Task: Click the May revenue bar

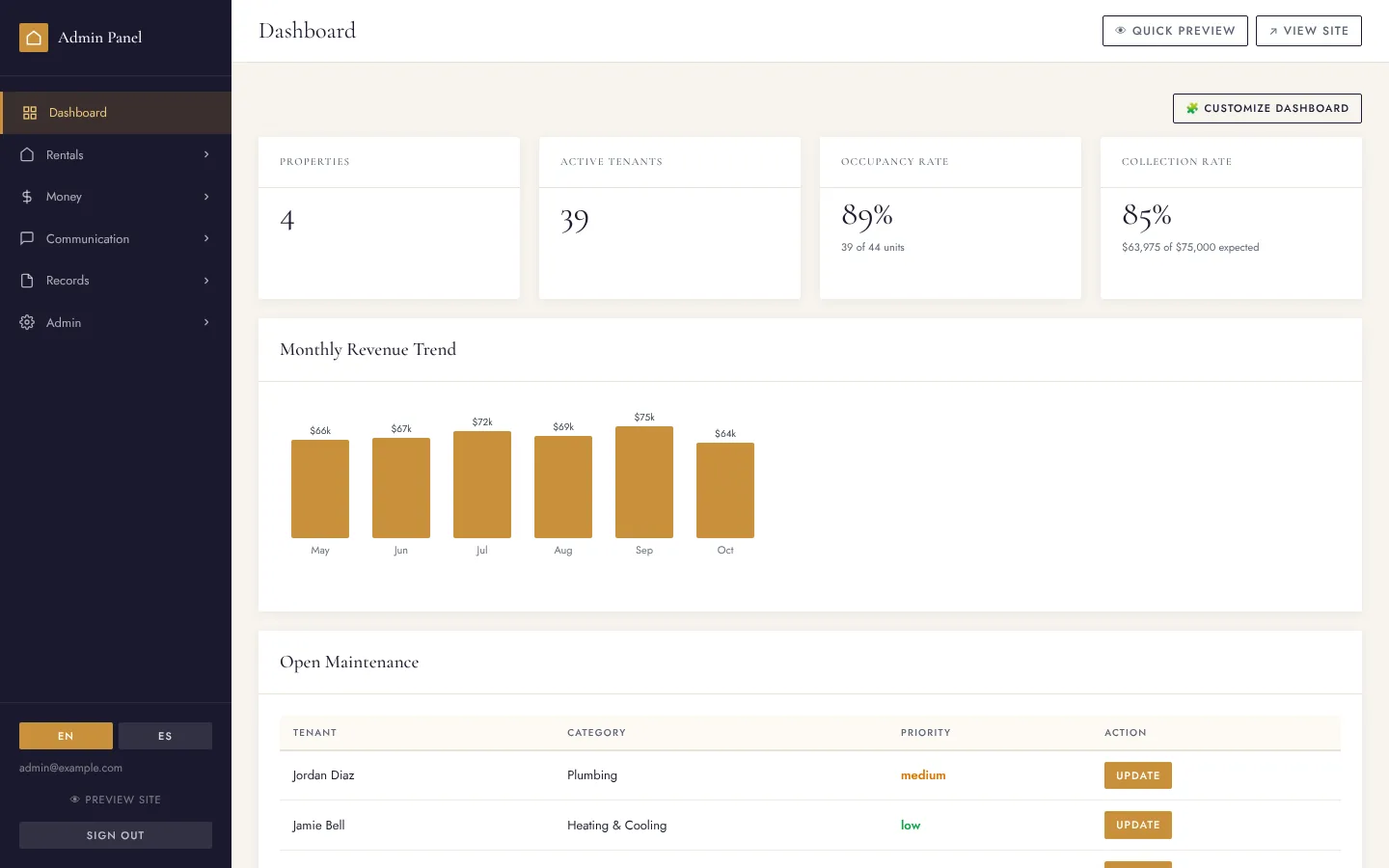Action: pyautogui.click(x=320, y=489)
